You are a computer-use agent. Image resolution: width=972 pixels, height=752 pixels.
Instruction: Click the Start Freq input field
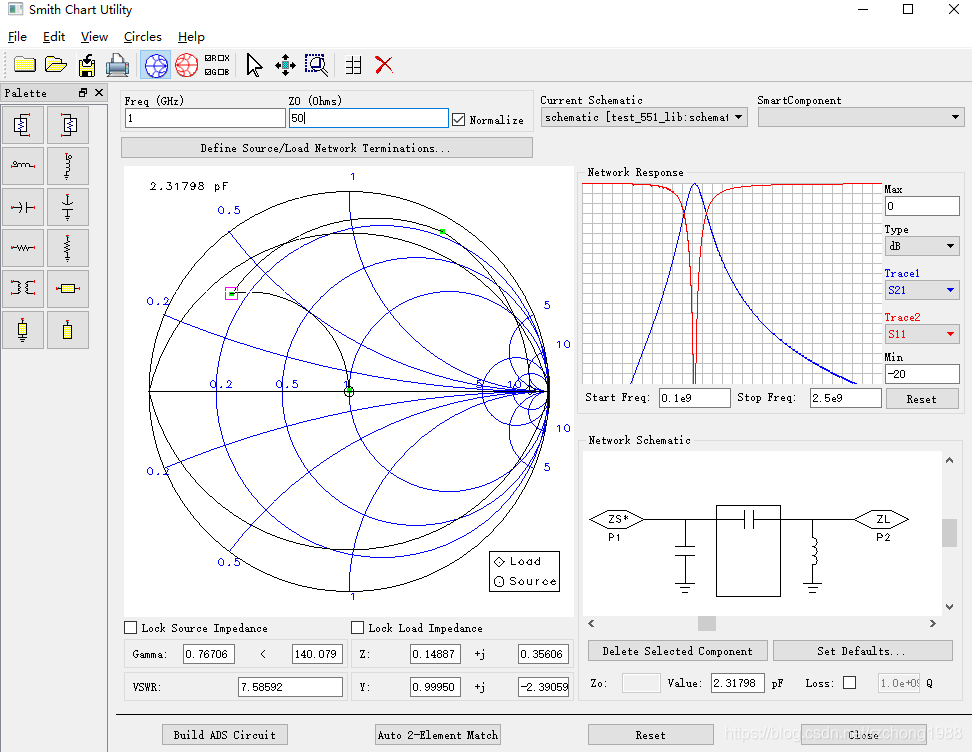(x=694, y=398)
